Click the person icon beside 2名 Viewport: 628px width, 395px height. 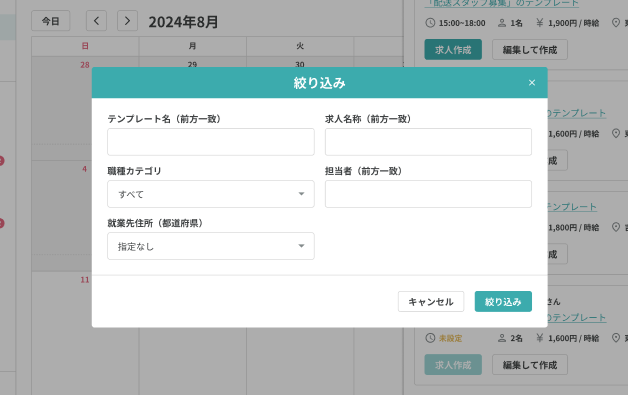pos(501,338)
